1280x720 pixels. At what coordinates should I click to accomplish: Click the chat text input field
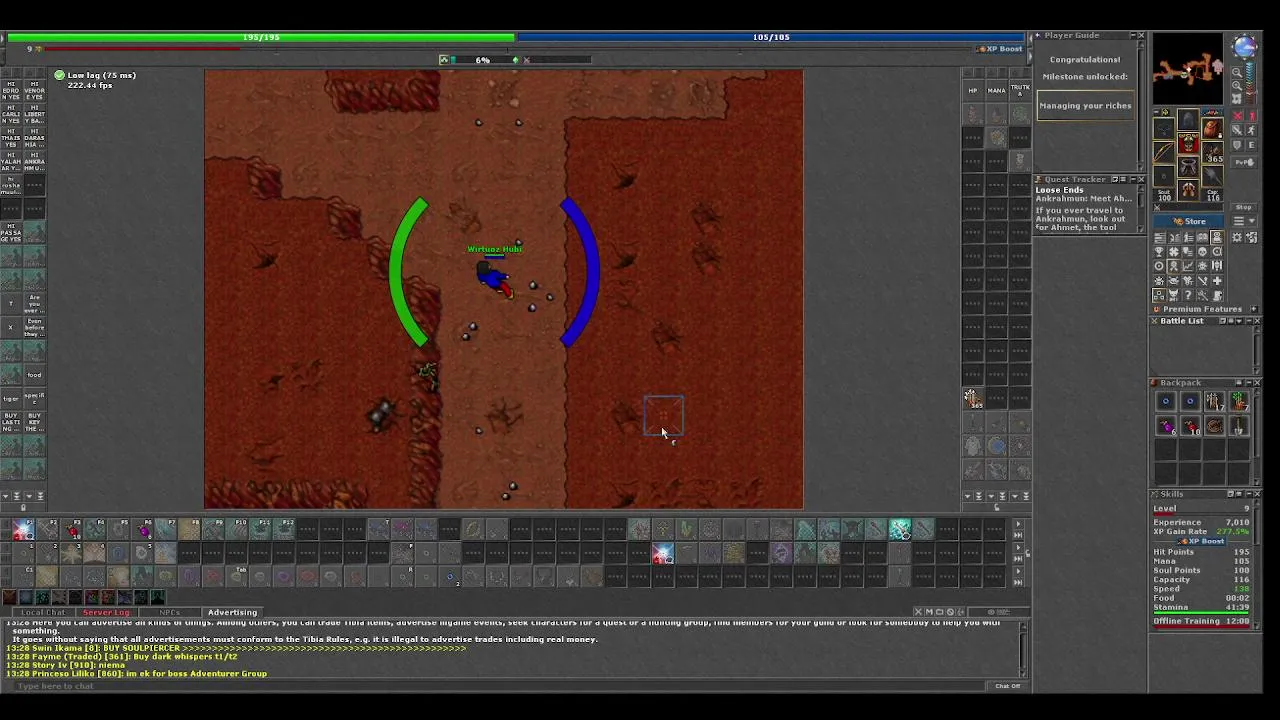click(500, 686)
